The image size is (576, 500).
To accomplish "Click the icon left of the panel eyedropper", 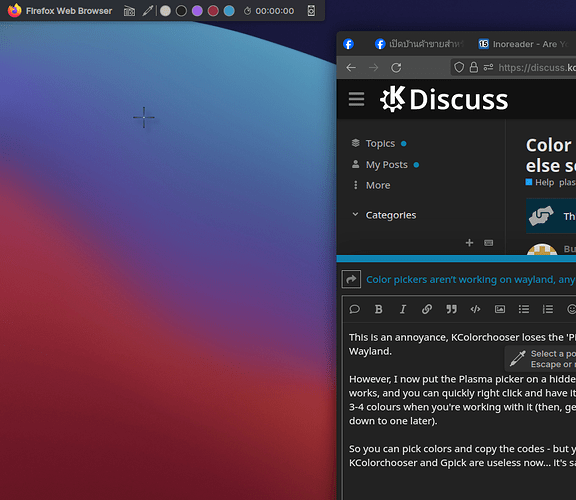I will pyautogui.click(x=129, y=11).
